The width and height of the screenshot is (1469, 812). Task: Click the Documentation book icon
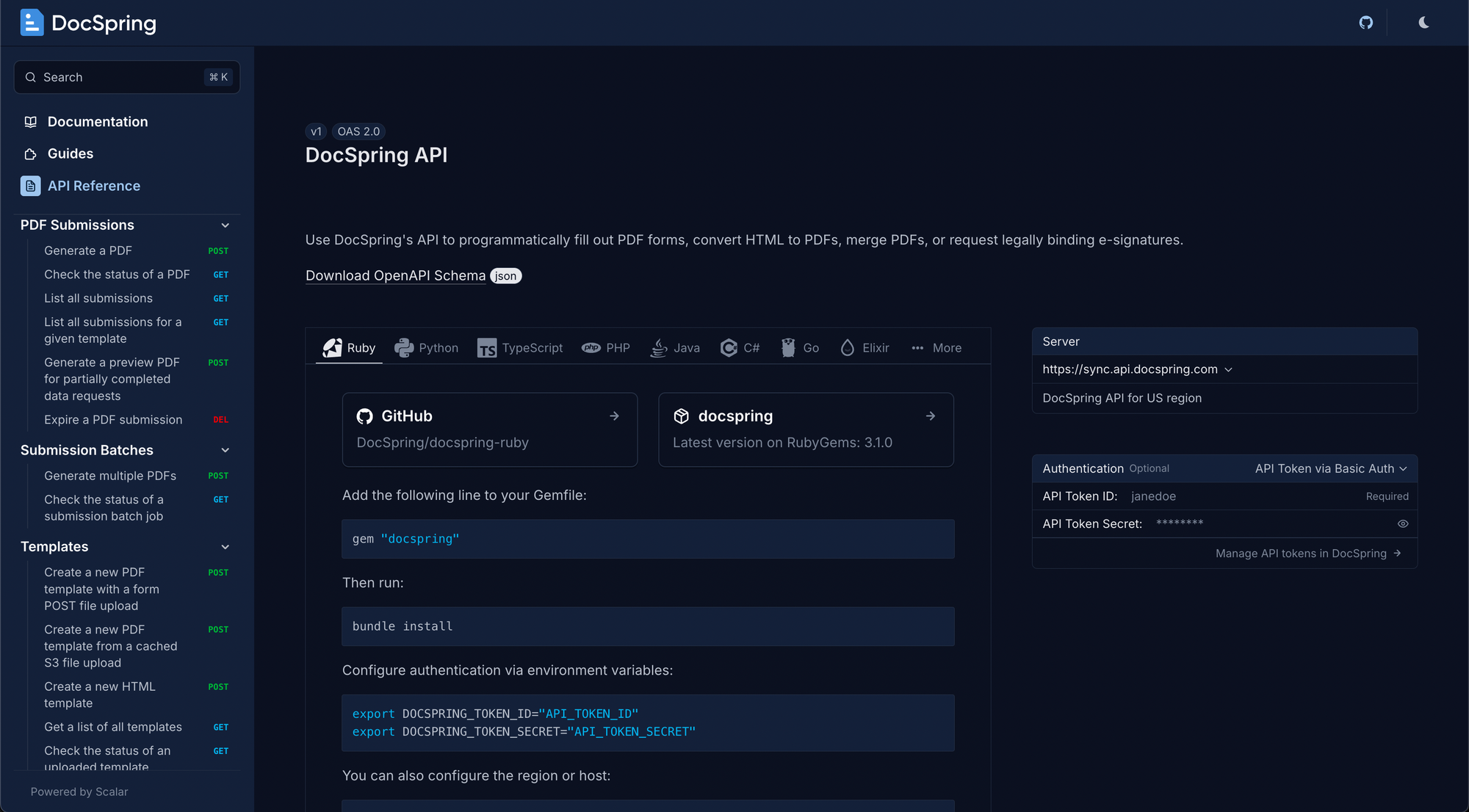(31, 122)
